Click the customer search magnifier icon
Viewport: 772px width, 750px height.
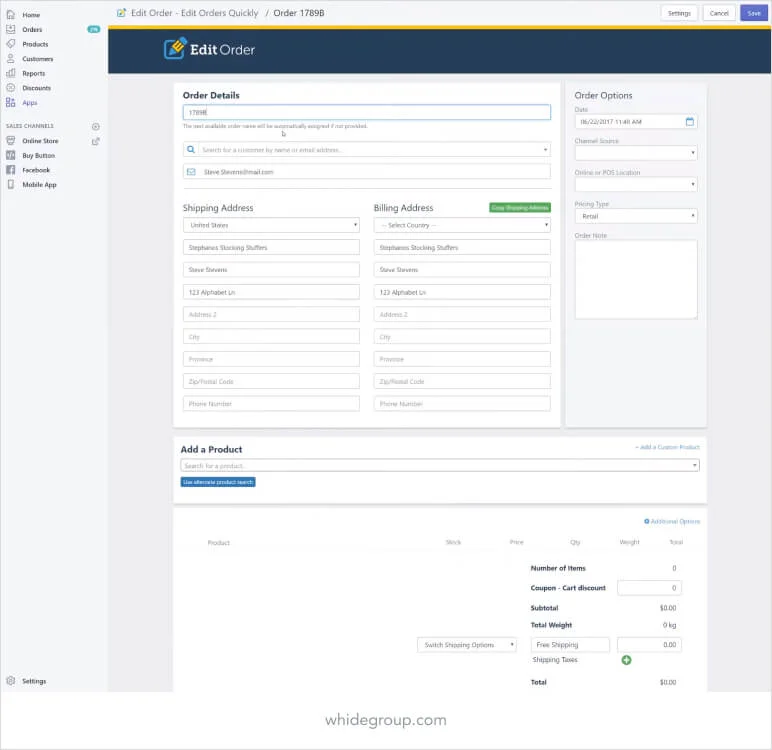[191, 149]
